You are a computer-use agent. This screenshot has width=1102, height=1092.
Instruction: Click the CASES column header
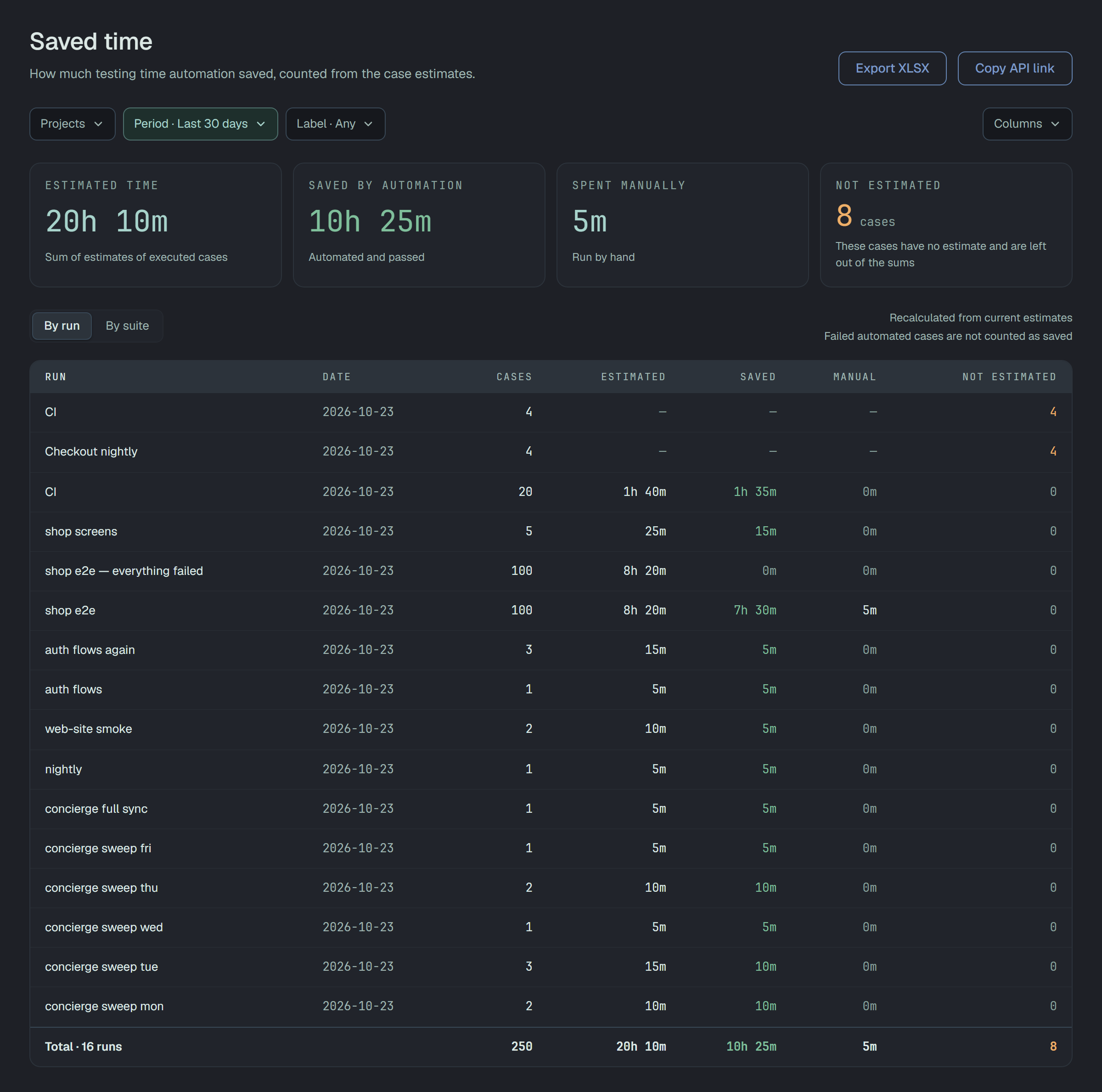pyautogui.click(x=514, y=377)
